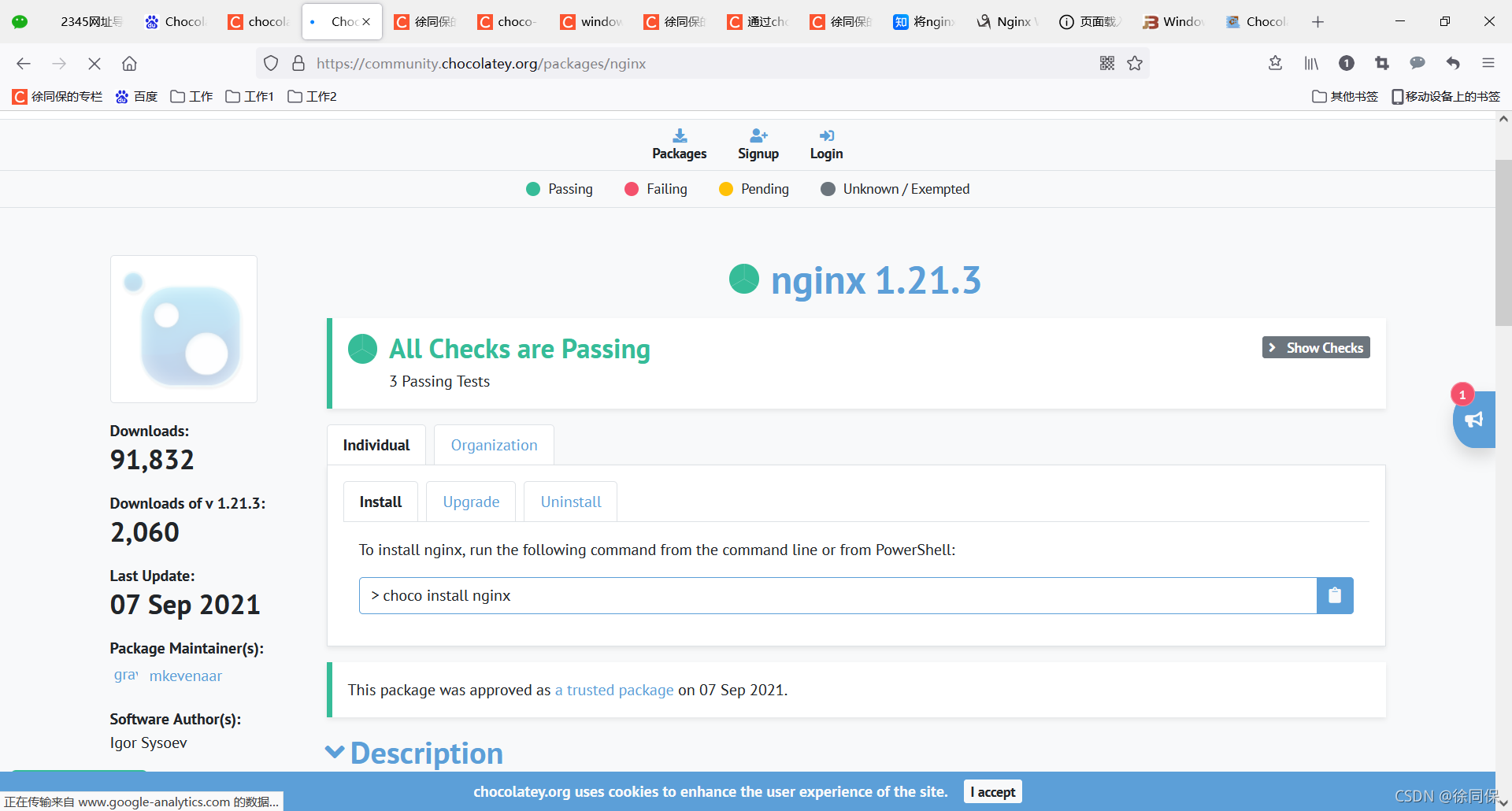Switch to the Organization tab

494,446
